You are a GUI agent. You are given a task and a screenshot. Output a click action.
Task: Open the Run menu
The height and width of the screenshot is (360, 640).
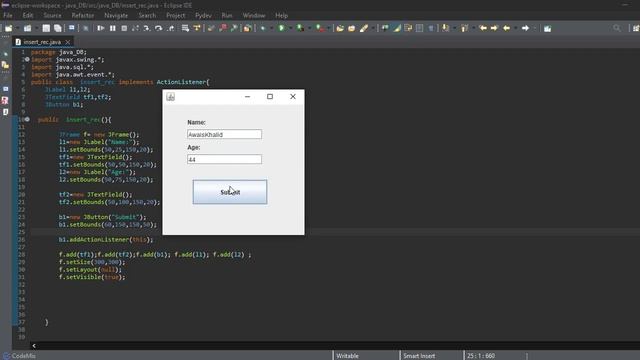point(227,16)
